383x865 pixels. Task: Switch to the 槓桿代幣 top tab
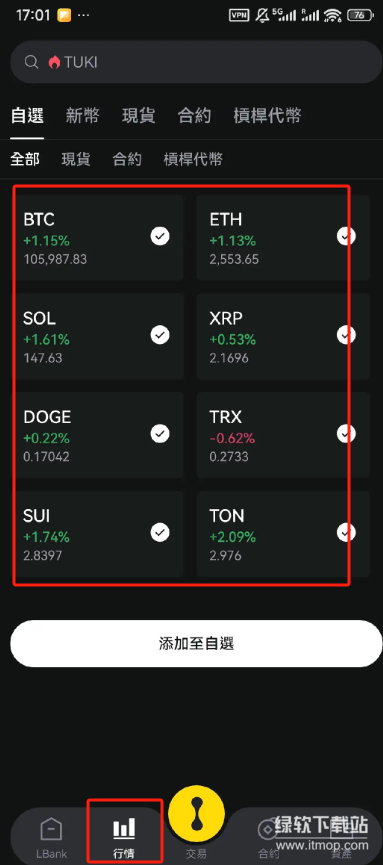tap(267, 116)
